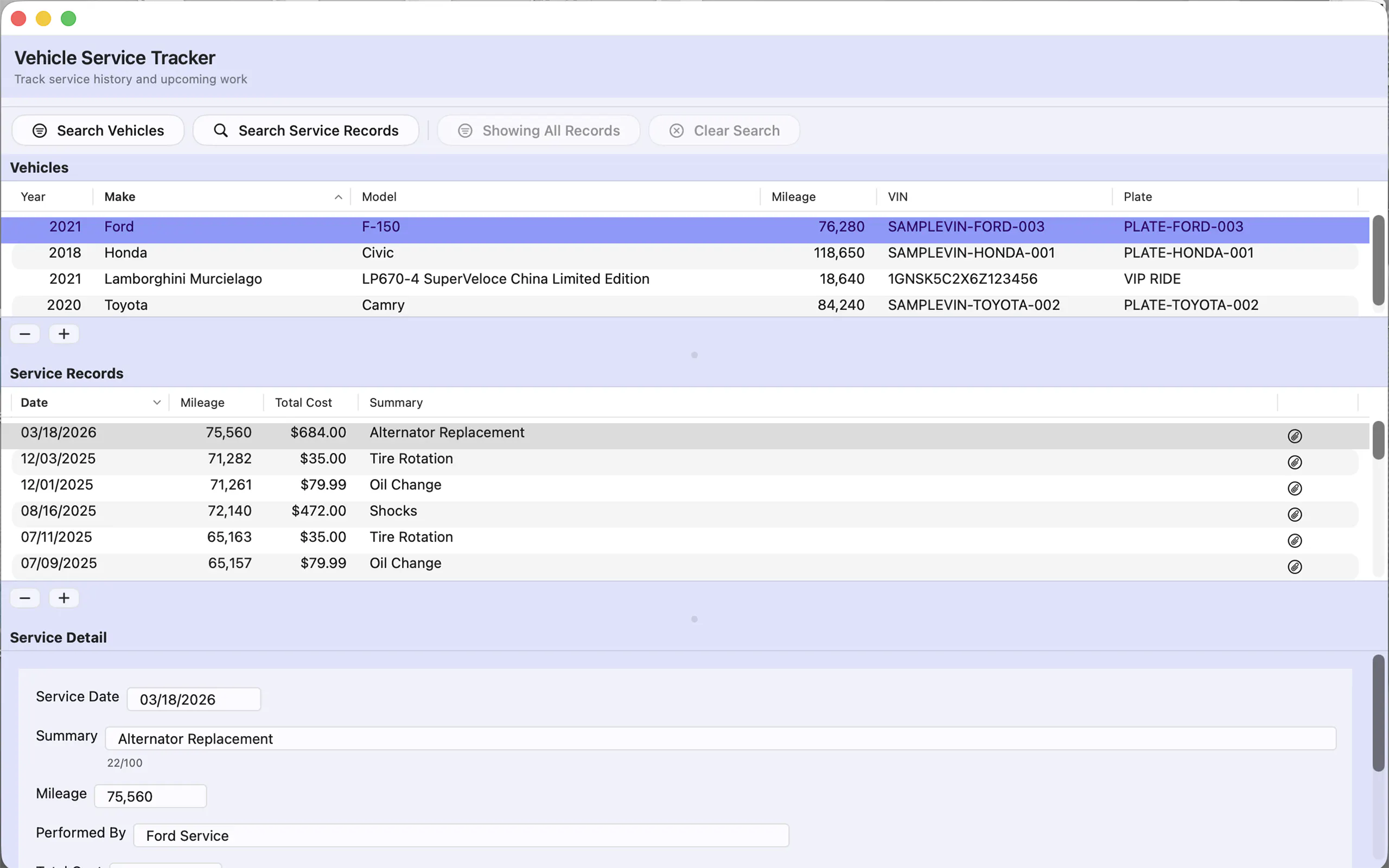The image size is (1389, 868).
Task: Click the Performed By field
Action: pyautogui.click(x=461, y=835)
